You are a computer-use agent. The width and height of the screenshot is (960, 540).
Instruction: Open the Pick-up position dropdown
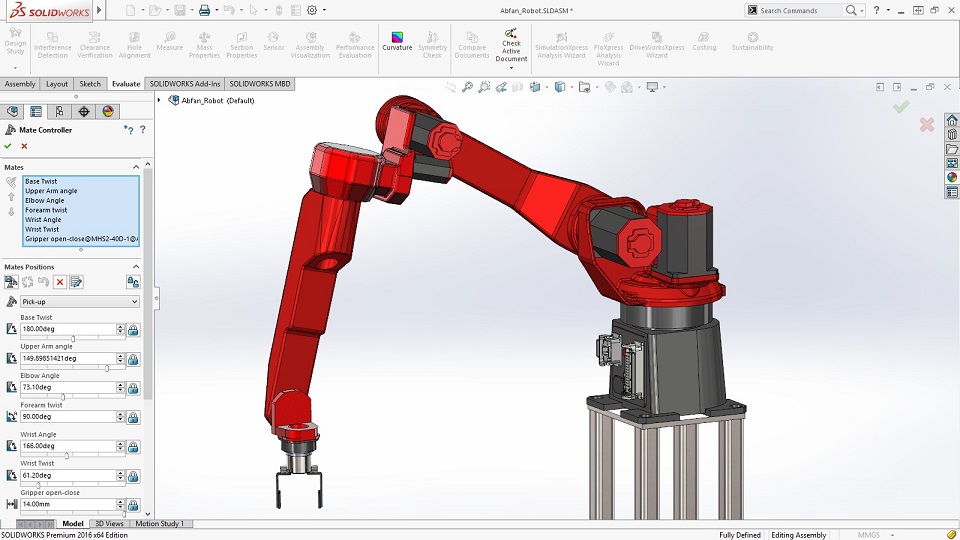coord(79,301)
